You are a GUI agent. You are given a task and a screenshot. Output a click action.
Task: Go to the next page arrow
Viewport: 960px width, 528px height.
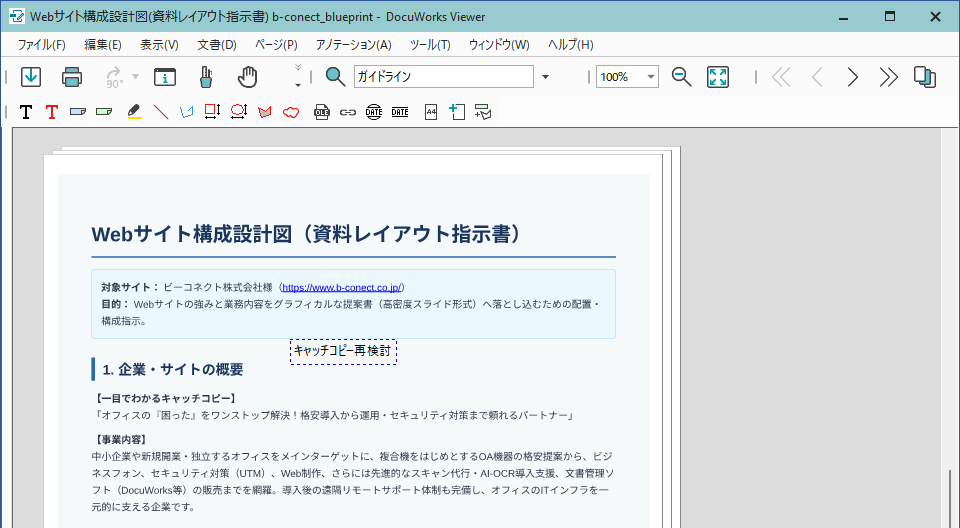point(852,77)
